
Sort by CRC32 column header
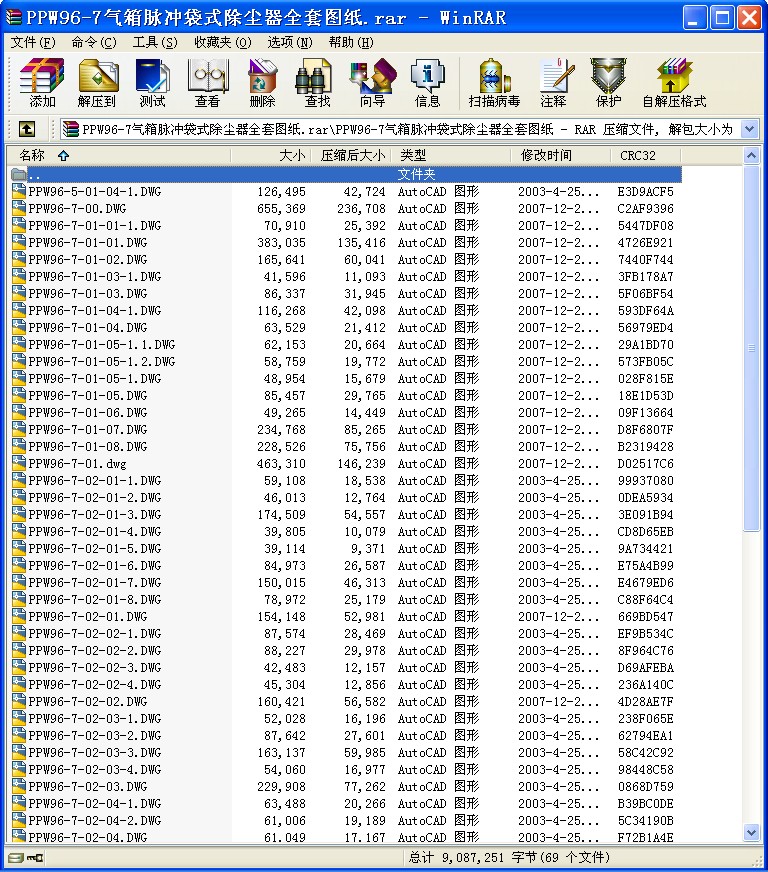point(646,155)
